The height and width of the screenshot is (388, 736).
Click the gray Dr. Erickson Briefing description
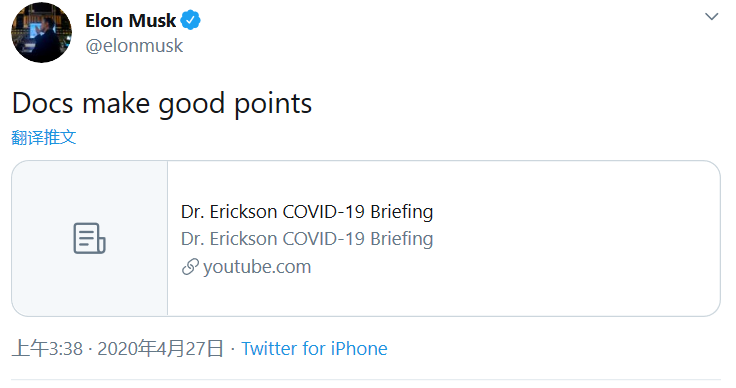point(307,239)
